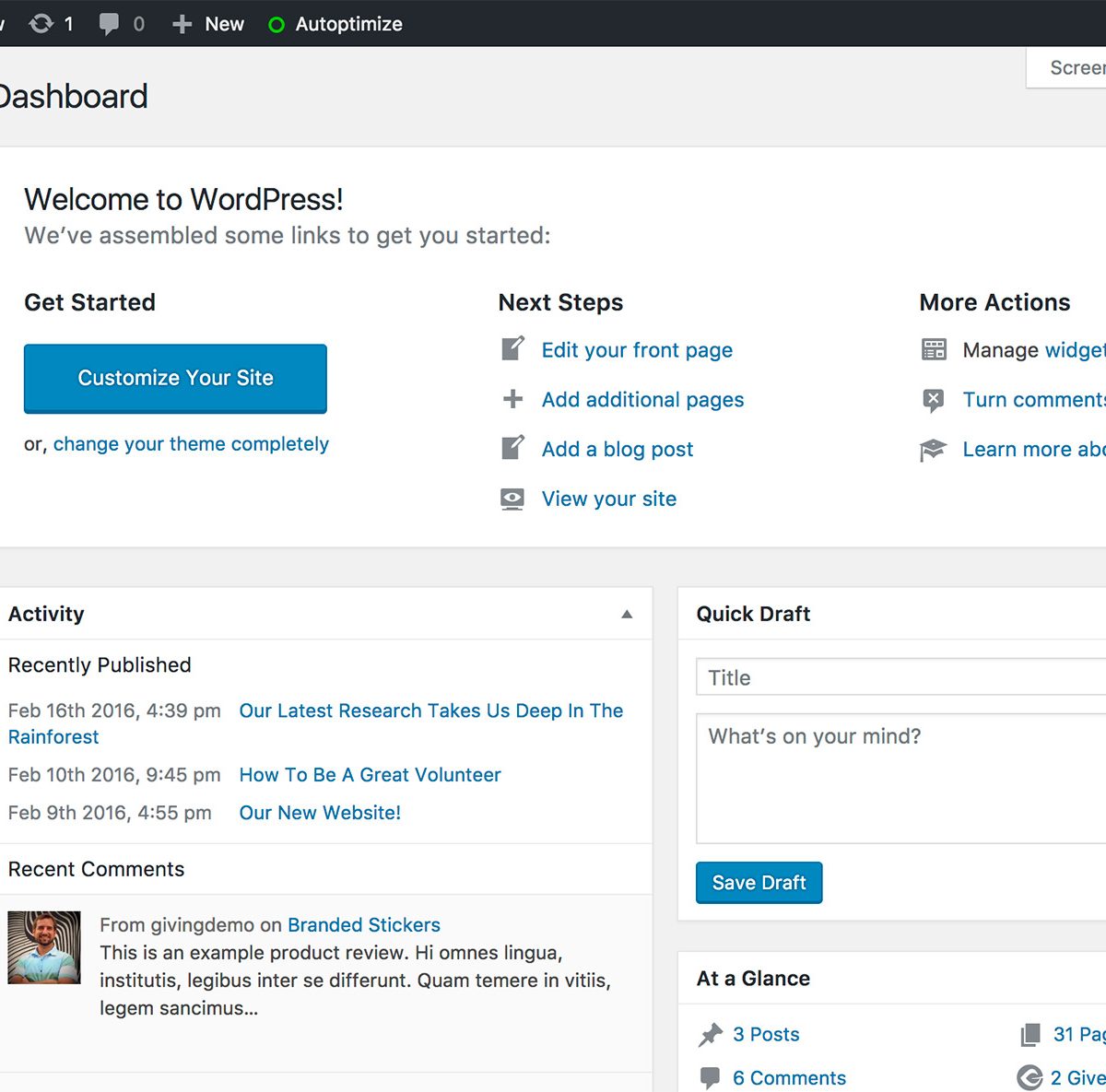Screen dimensions: 1106x1092
Task: Click the green Autoptimize status circle
Action: [276, 25]
